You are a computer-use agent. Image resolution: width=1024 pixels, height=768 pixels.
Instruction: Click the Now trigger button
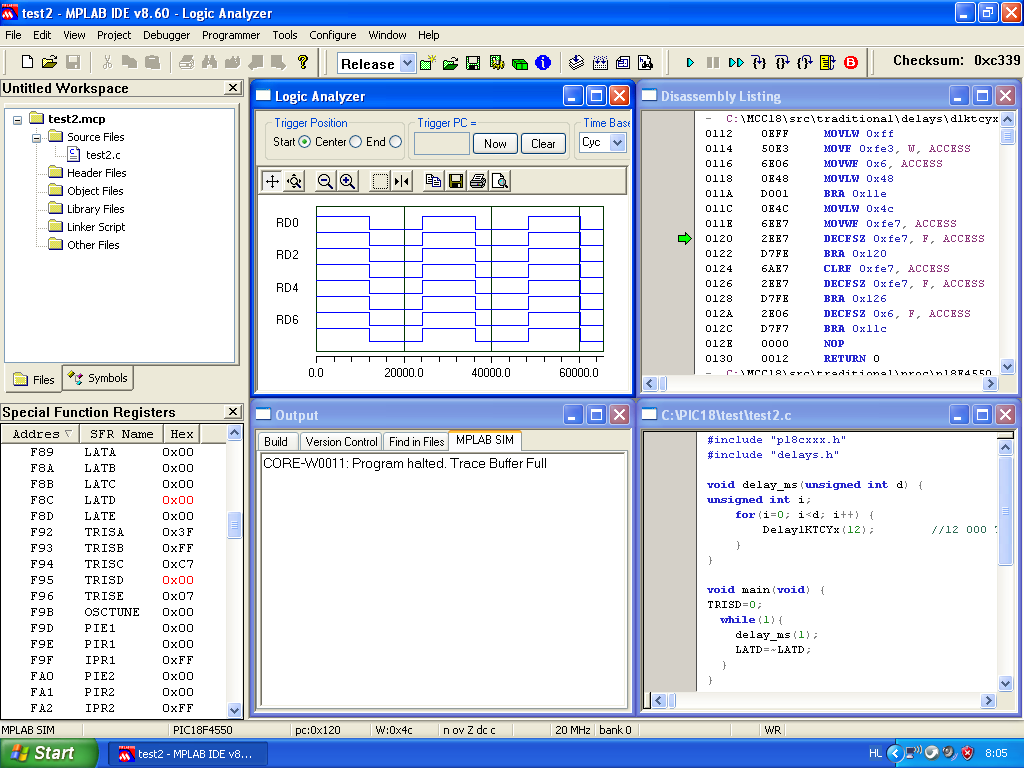495,143
